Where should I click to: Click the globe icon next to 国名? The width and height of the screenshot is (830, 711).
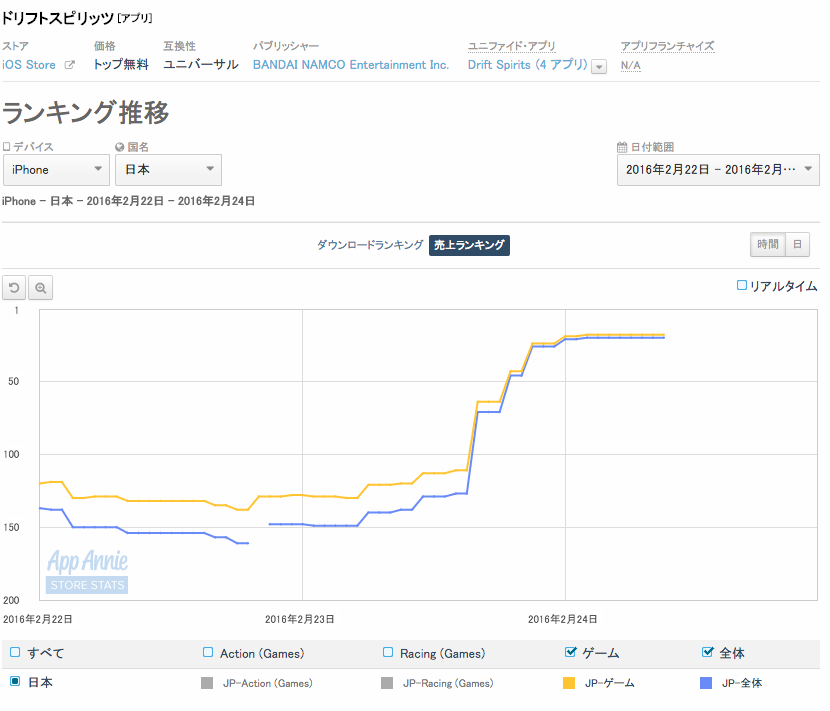(x=120, y=147)
